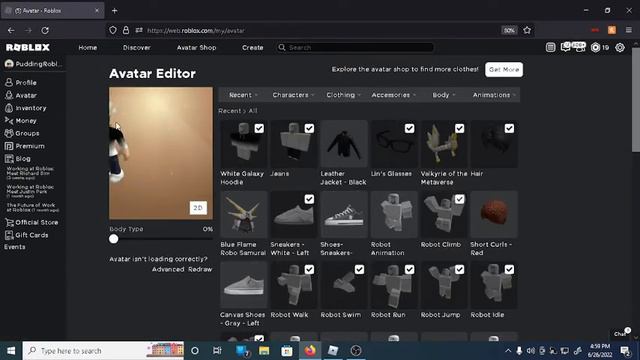Uncheck the Robot Climb animation

[459, 199]
